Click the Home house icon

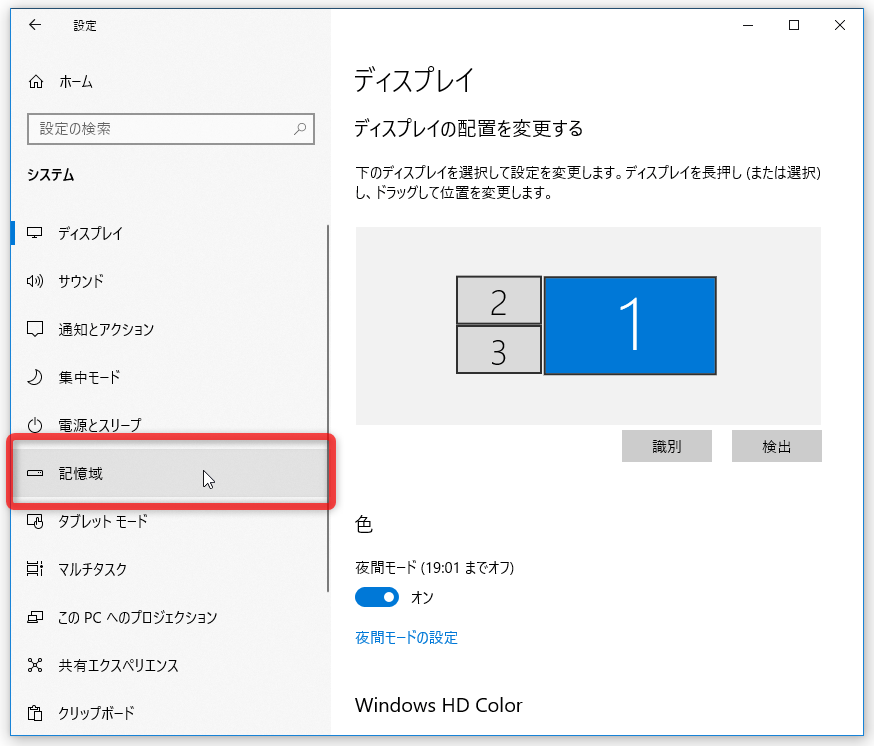point(36,82)
